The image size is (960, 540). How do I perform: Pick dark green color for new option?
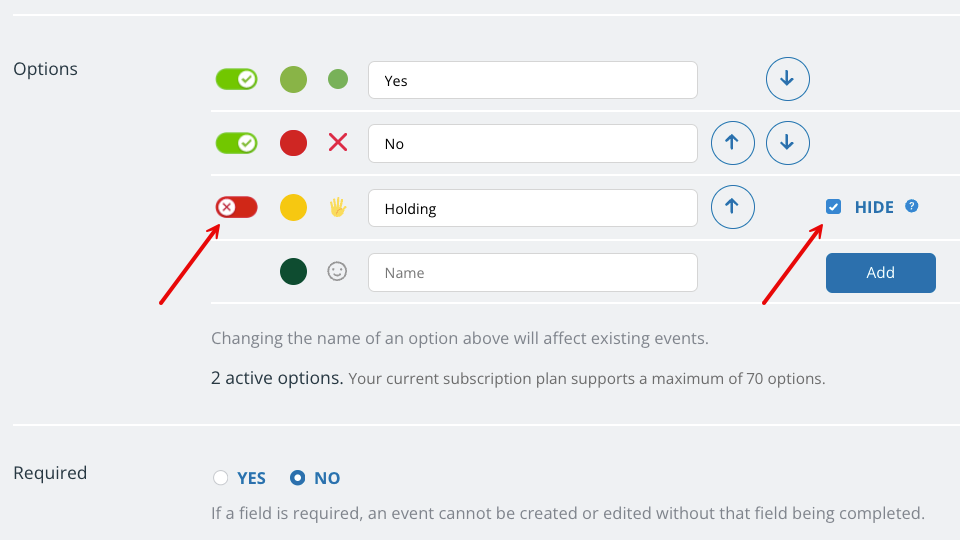click(293, 272)
